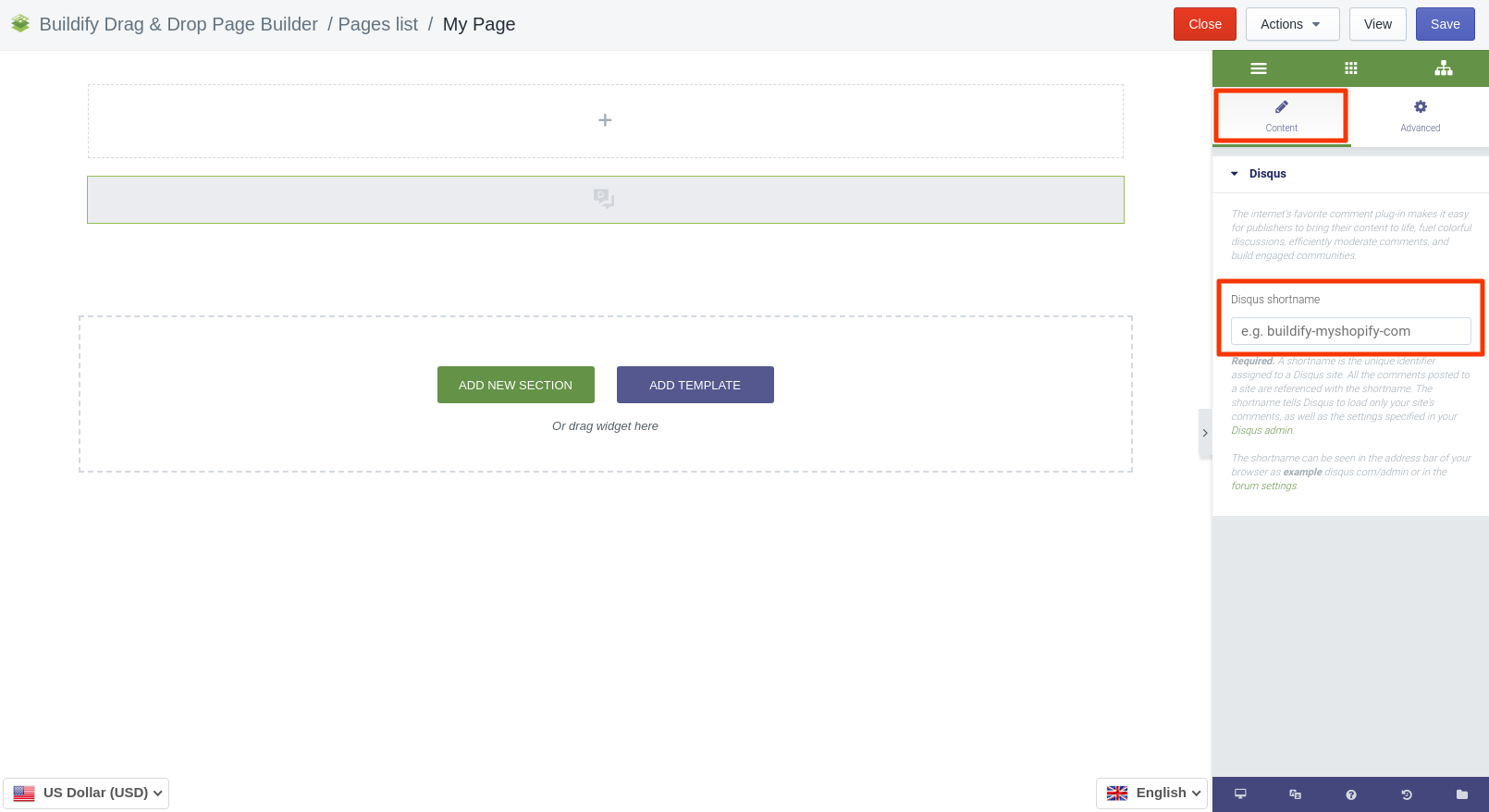
Task: Click ADD NEW SECTION button
Action: [x=516, y=385]
